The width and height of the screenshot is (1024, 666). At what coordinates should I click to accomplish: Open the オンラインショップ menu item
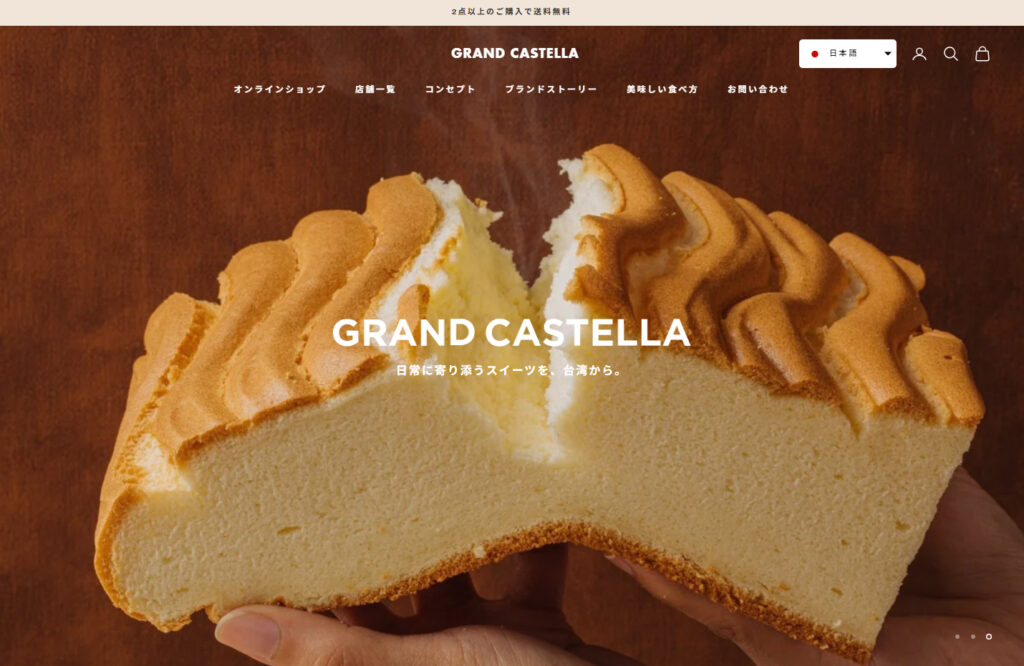point(280,89)
